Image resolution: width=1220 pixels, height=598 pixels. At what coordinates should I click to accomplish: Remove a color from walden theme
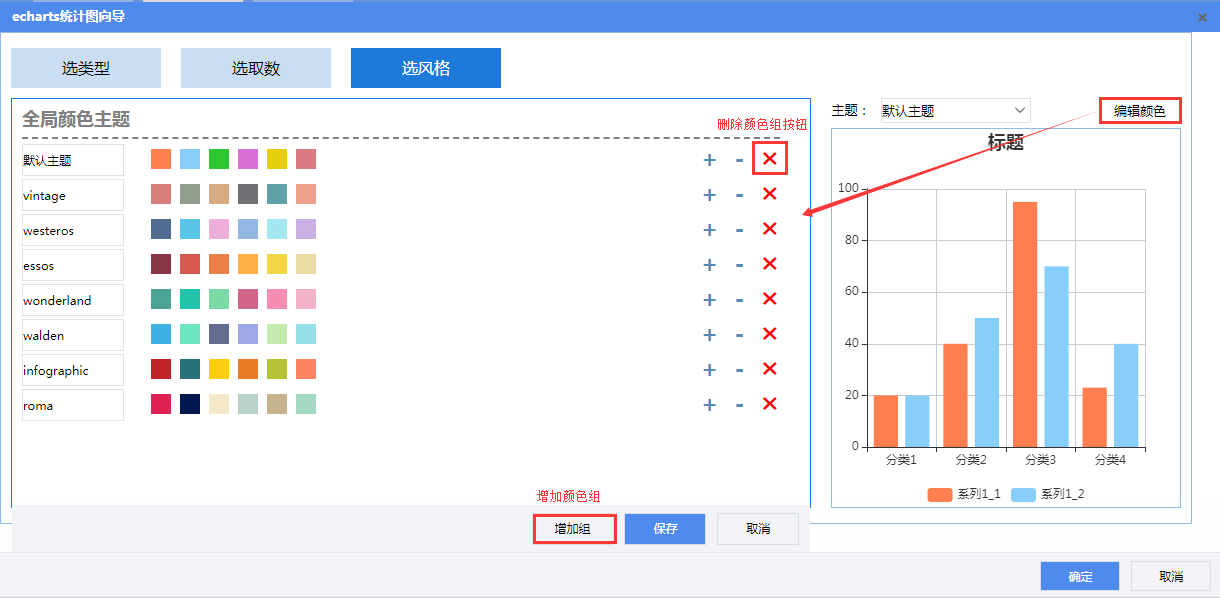click(x=739, y=335)
